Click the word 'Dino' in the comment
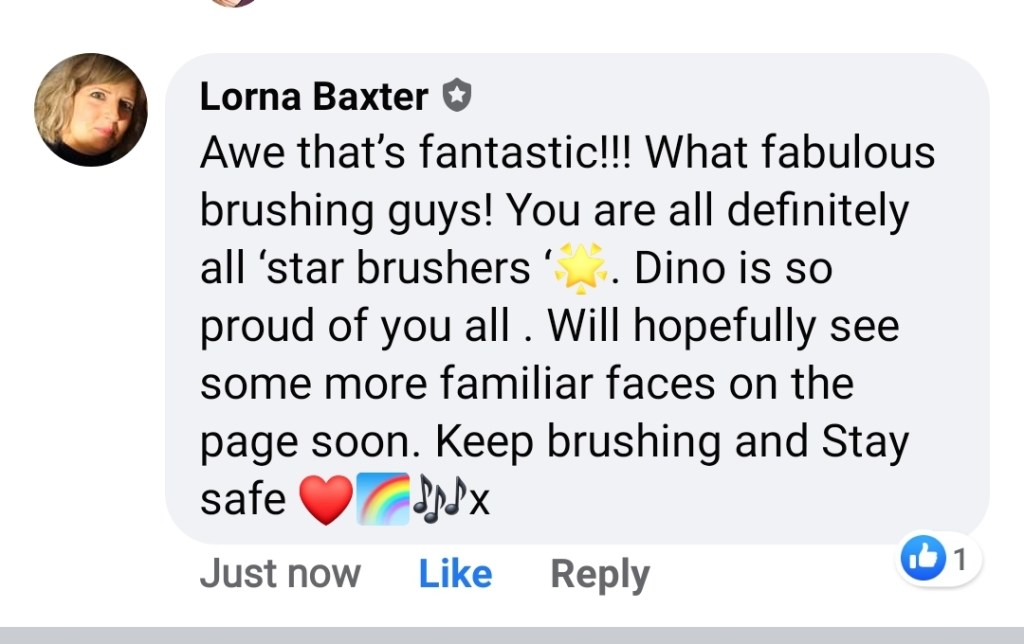1024x644 pixels. pos(683,270)
